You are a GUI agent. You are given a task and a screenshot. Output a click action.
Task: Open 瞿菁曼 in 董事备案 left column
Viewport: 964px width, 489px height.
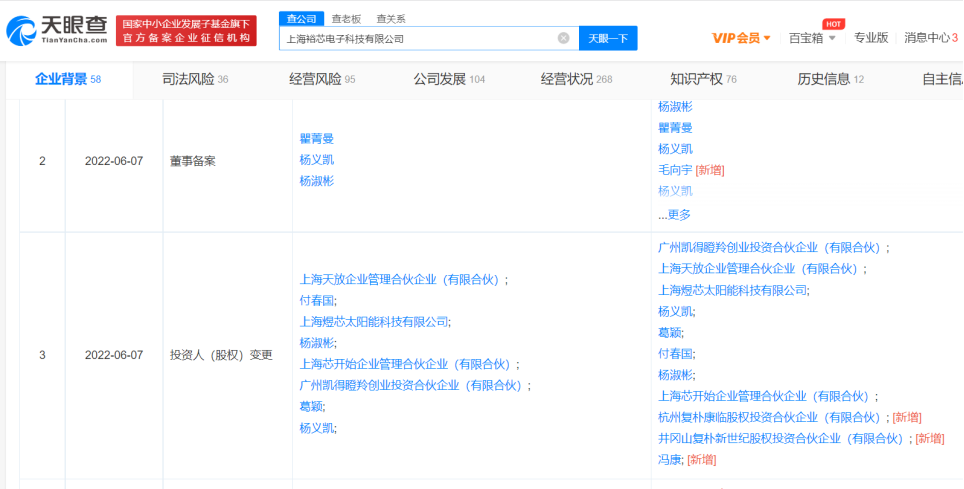pyautogui.click(x=317, y=139)
